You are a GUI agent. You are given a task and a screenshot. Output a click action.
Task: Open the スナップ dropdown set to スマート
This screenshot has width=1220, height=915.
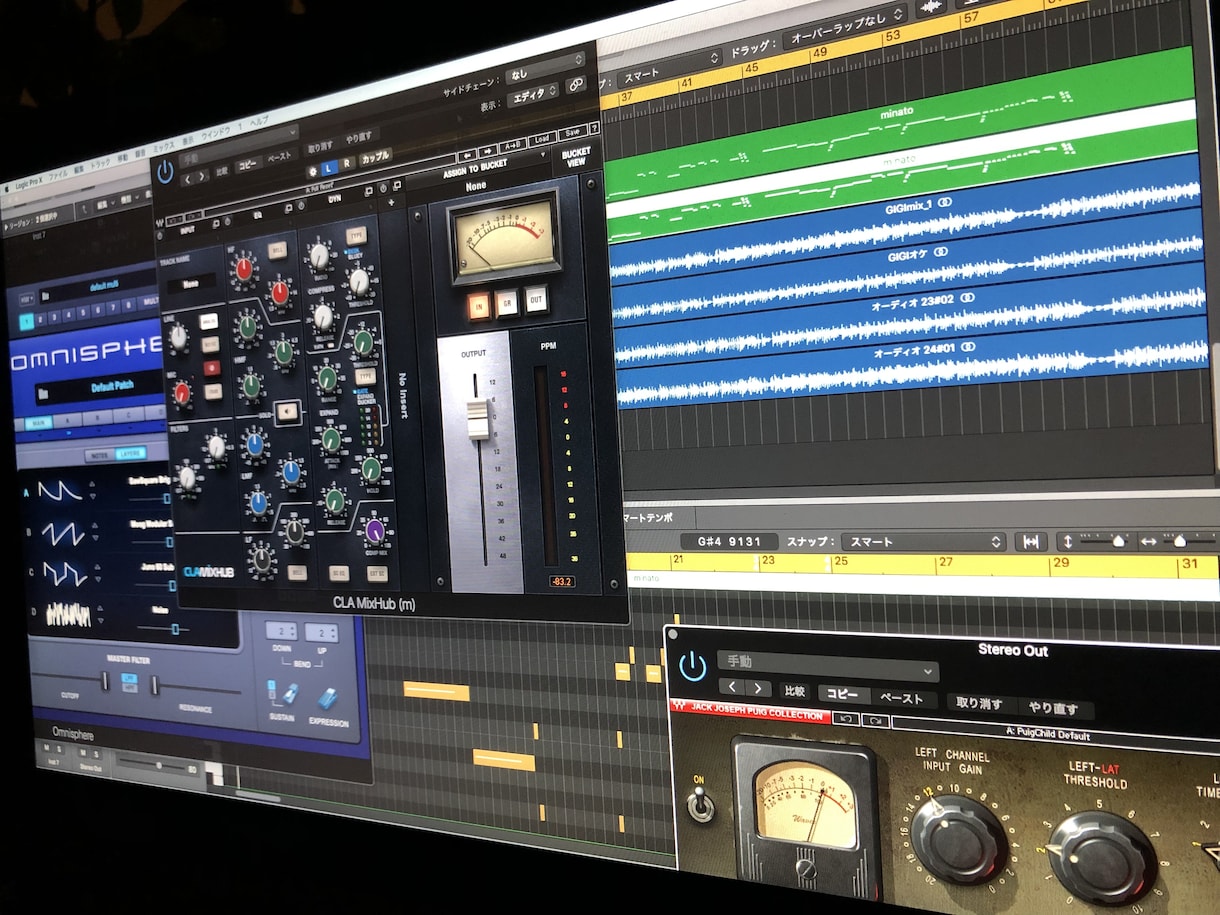pos(922,541)
